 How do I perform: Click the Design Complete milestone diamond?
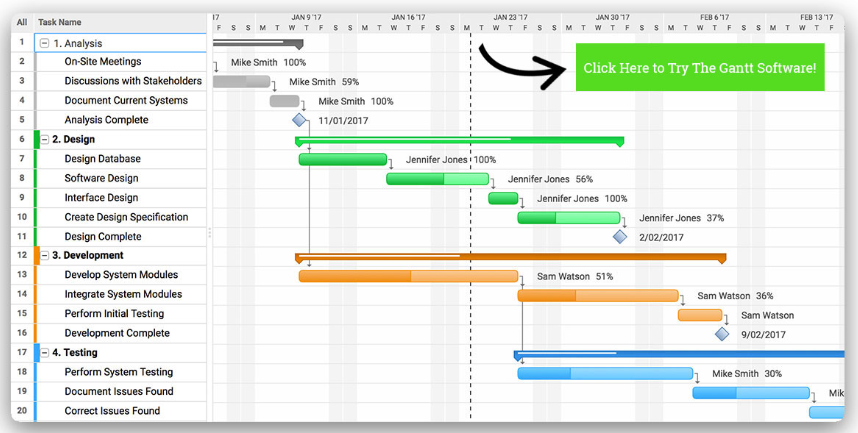(620, 237)
